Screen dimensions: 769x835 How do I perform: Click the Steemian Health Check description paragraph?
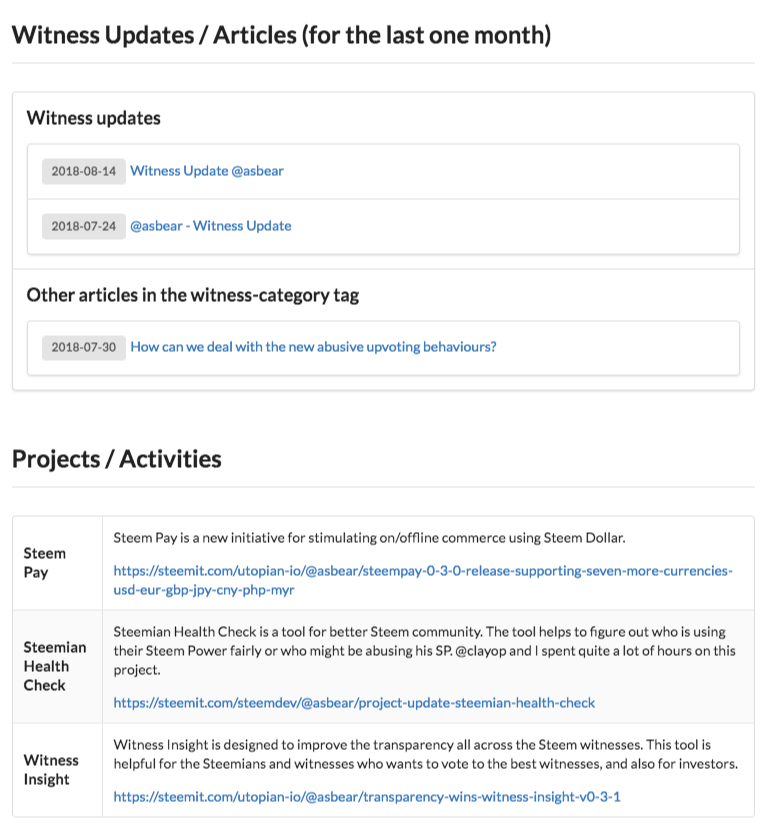[424, 651]
